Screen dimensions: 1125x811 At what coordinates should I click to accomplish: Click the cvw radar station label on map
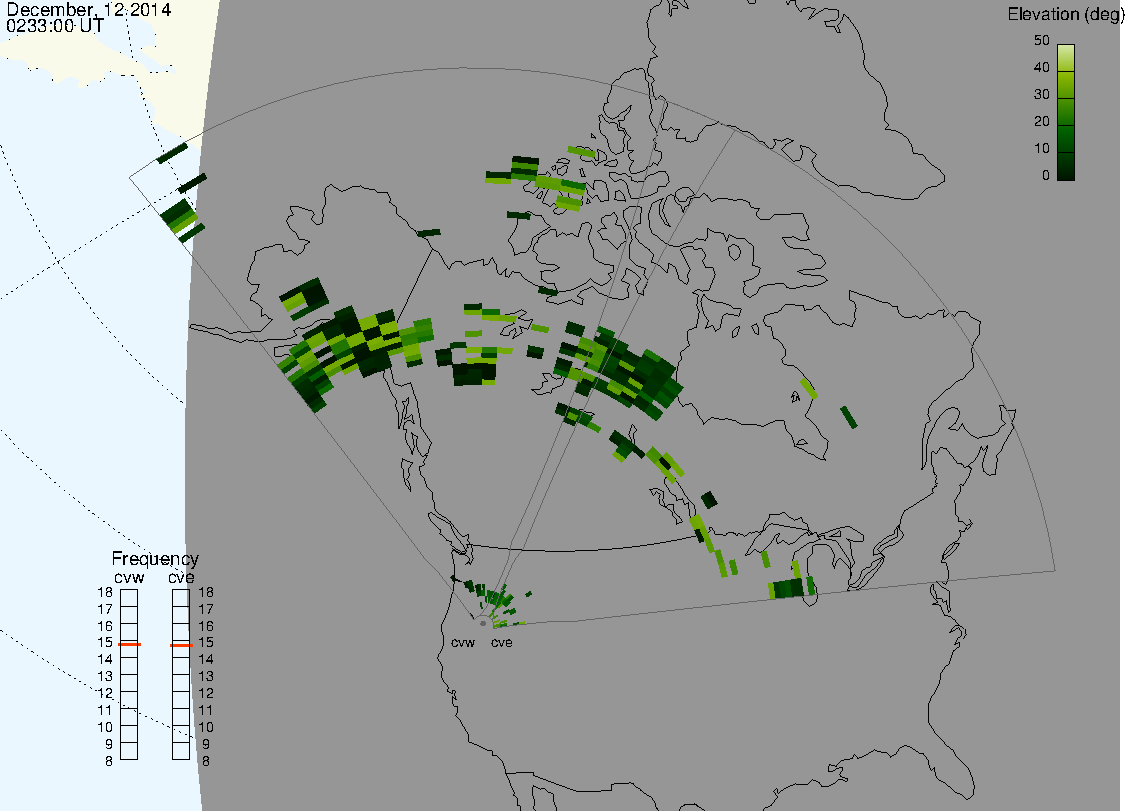(x=463, y=643)
